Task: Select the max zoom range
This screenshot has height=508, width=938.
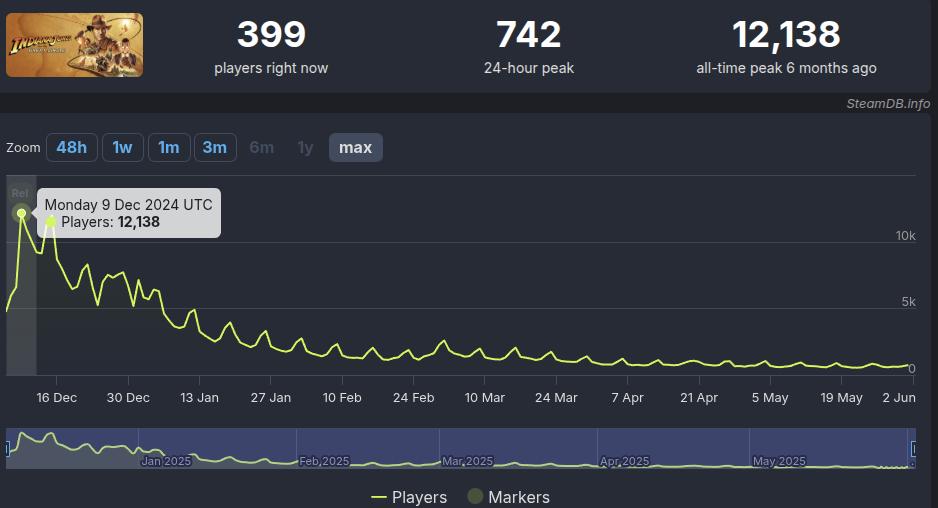Action: click(x=355, y=147)
